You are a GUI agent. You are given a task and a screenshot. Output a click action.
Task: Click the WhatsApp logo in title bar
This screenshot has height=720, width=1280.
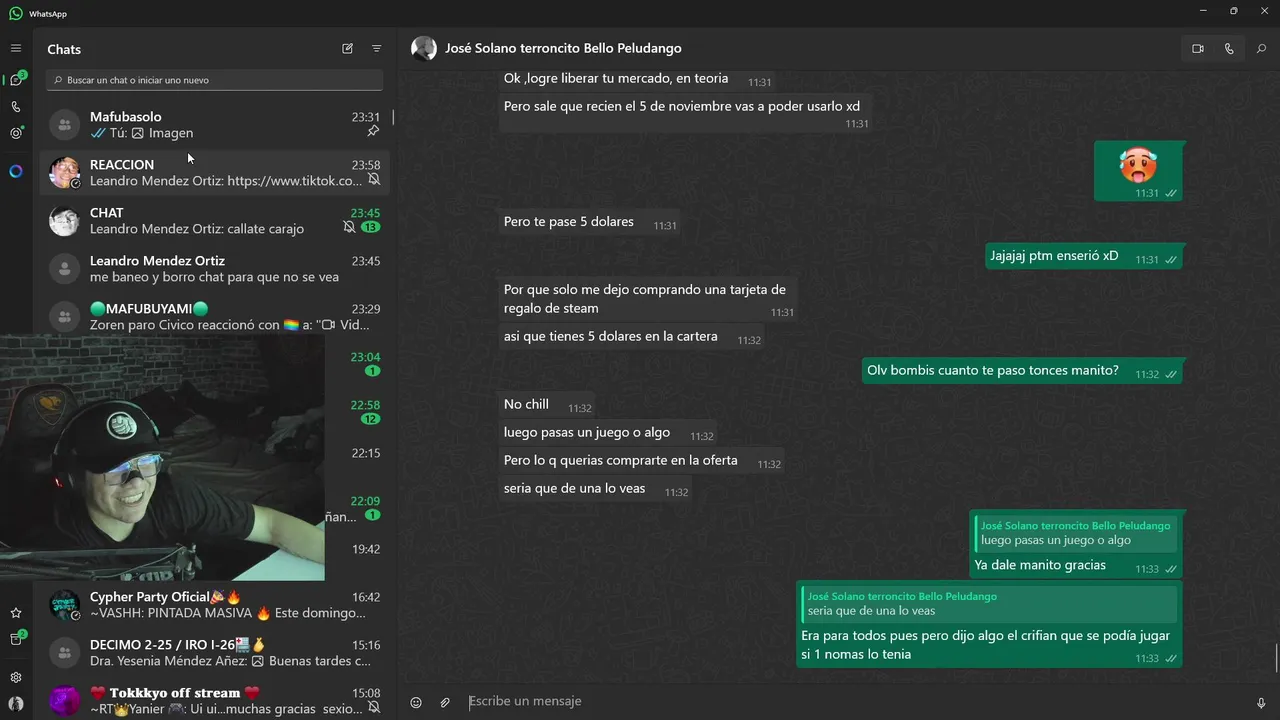point(15,13)
